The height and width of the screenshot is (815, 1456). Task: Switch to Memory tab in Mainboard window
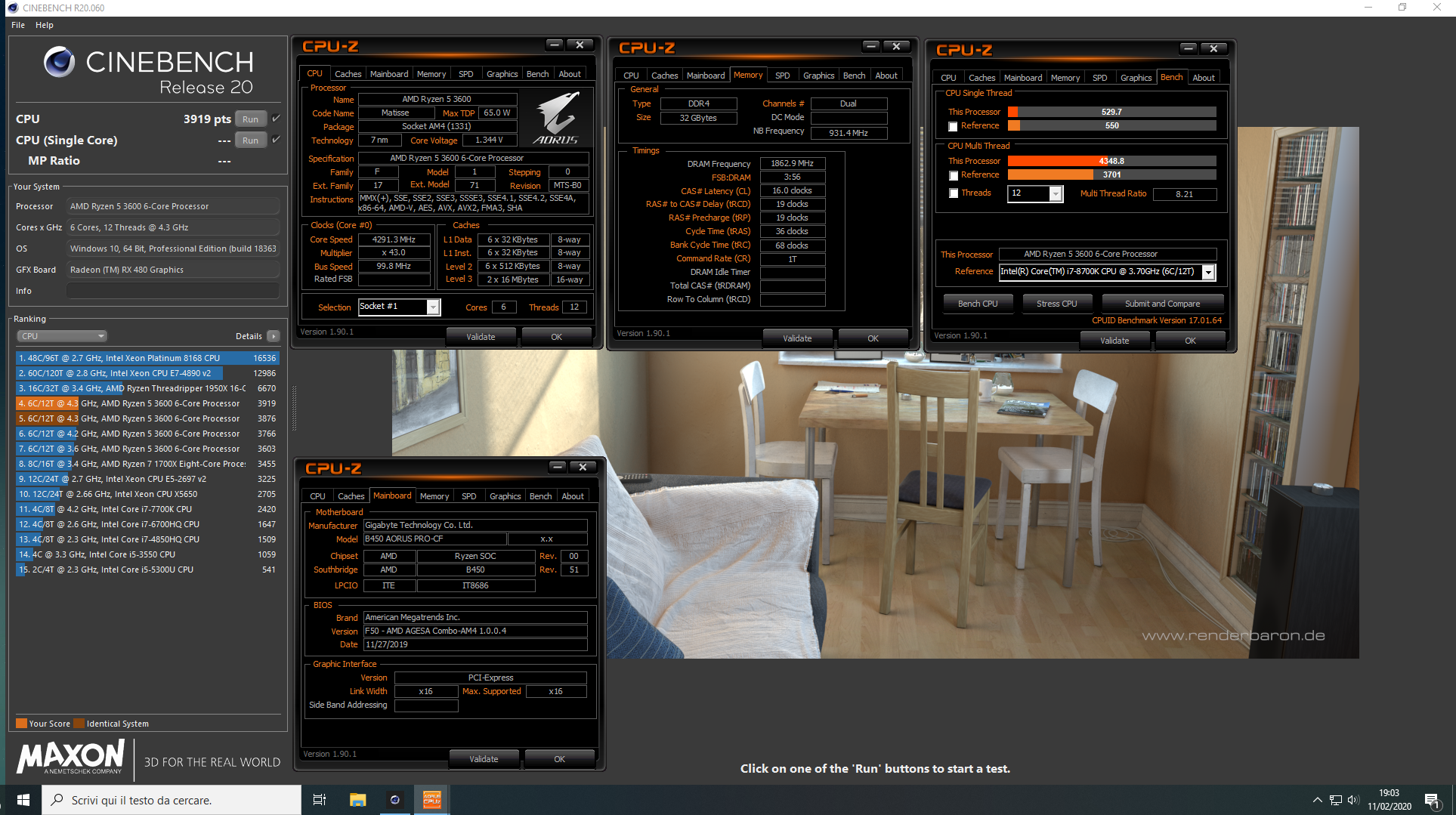(434, 496)
